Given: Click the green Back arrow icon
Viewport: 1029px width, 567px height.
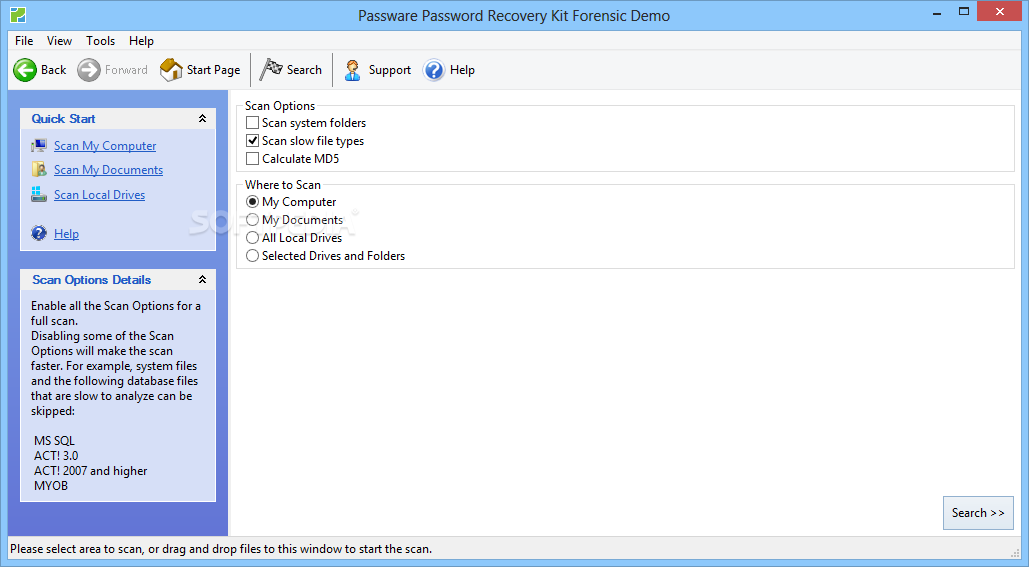Looking at the screenshot, I should [x=25, y=70].
